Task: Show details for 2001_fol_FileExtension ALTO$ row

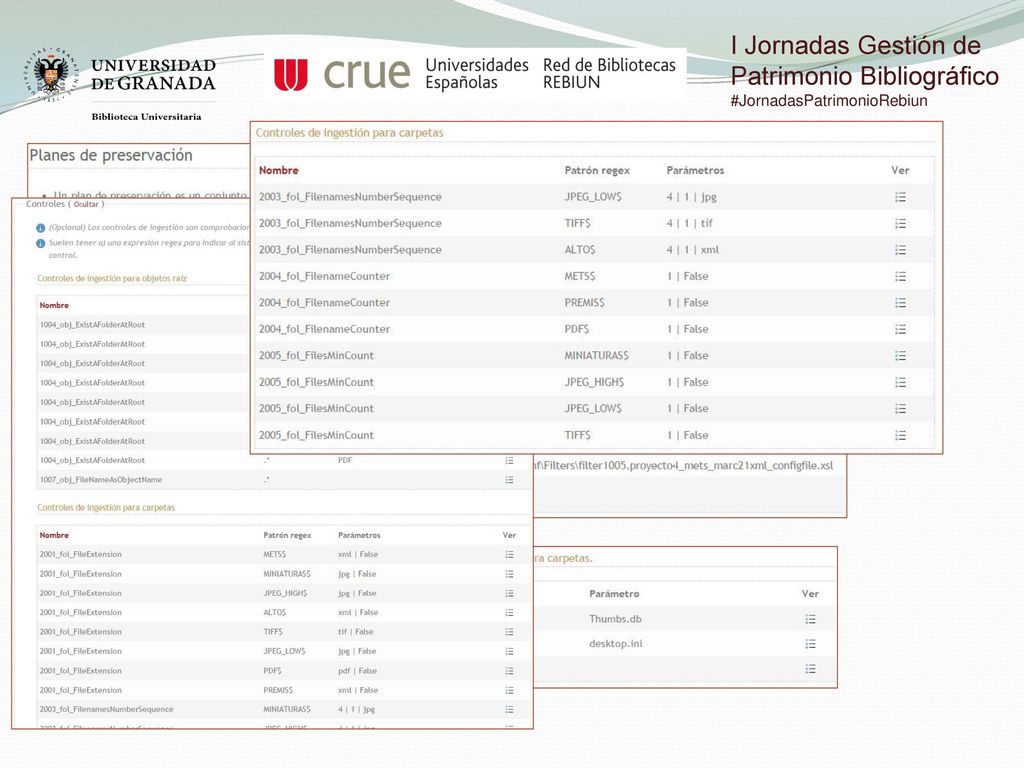Action: point(509,613)
